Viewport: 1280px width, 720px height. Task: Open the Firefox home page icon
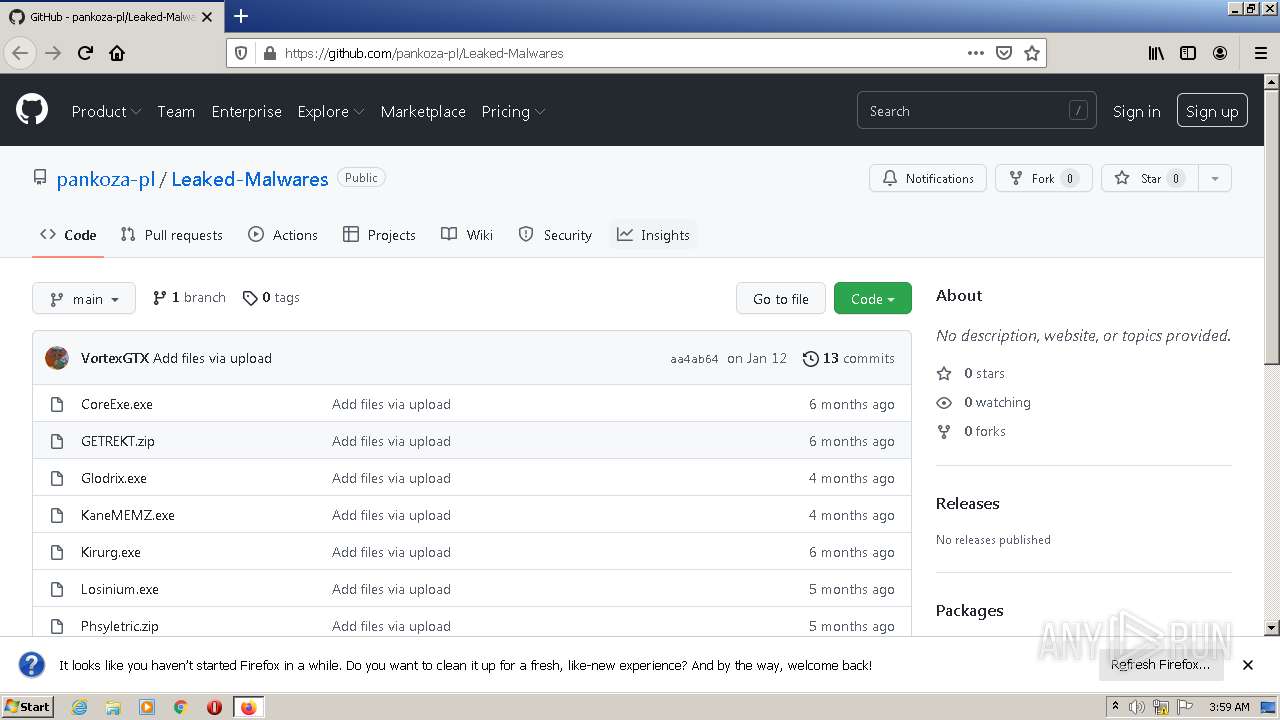[x=117, y=53]
